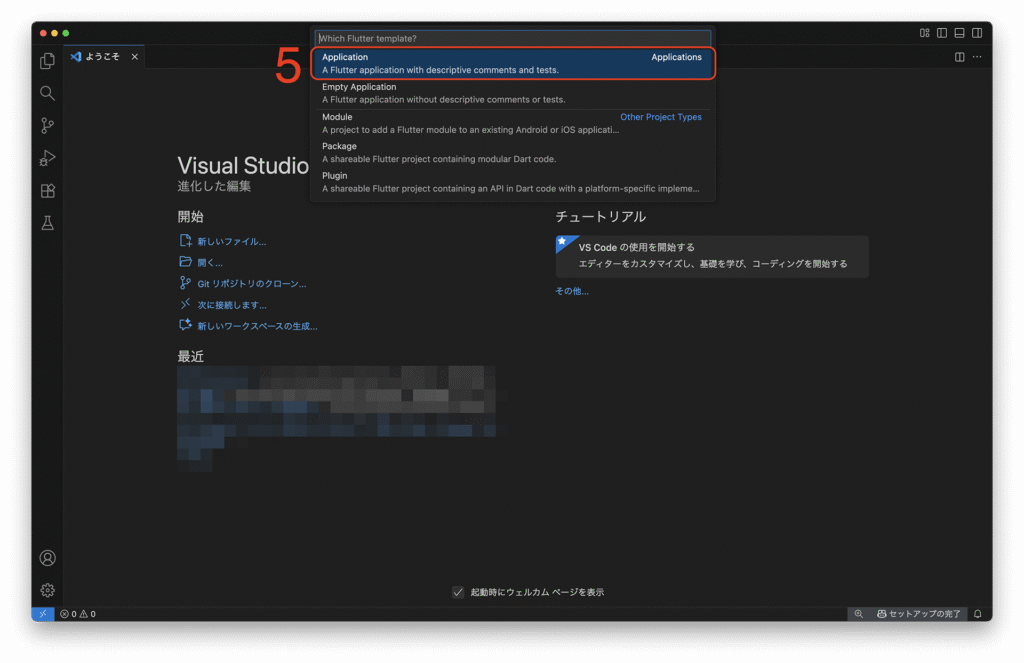Click the notifications bell in status bar

(978, 614)
